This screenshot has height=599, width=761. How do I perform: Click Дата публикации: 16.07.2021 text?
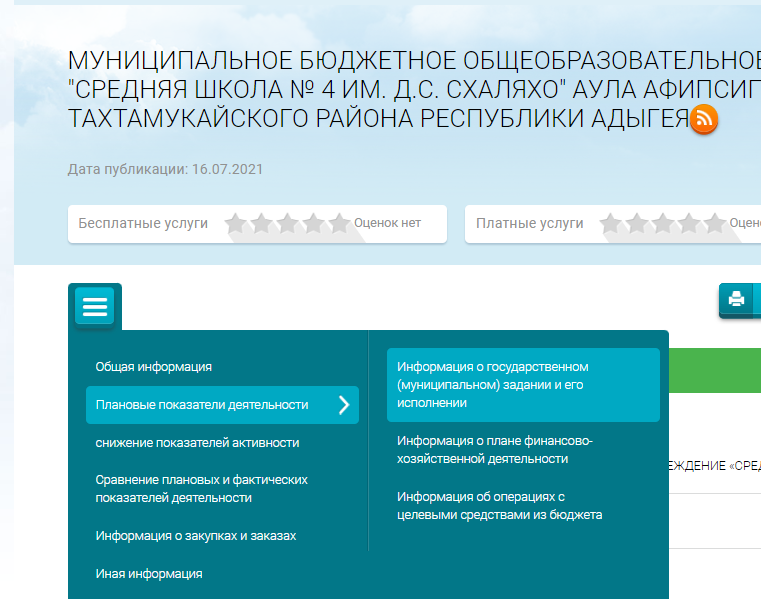(165, 169)
